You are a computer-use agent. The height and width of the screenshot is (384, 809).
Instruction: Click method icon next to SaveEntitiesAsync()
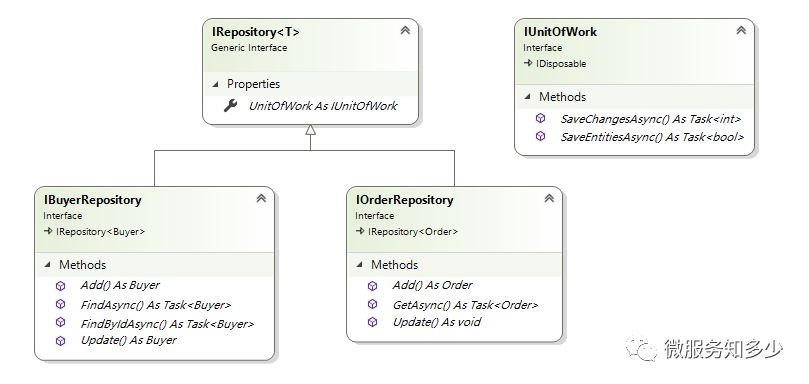click(x=540, y=136)
